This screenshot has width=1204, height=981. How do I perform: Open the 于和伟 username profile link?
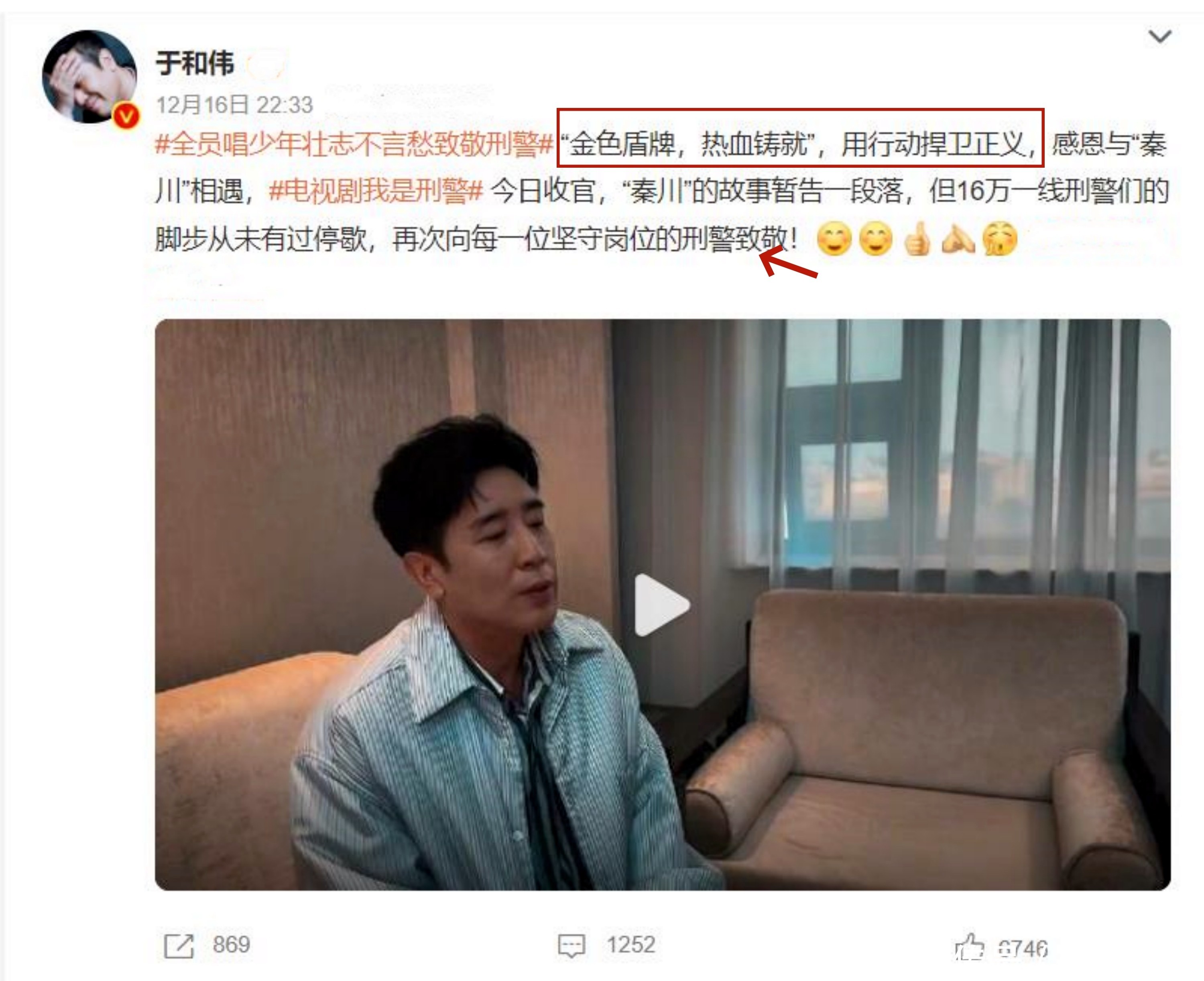pos(195,63)
